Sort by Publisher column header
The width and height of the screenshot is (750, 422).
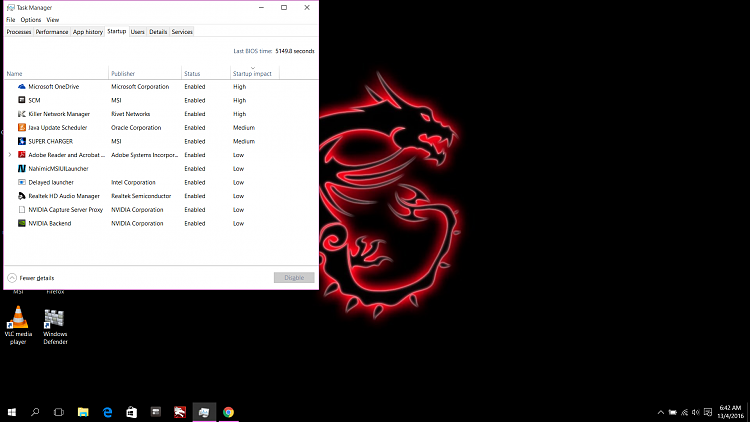145,73
